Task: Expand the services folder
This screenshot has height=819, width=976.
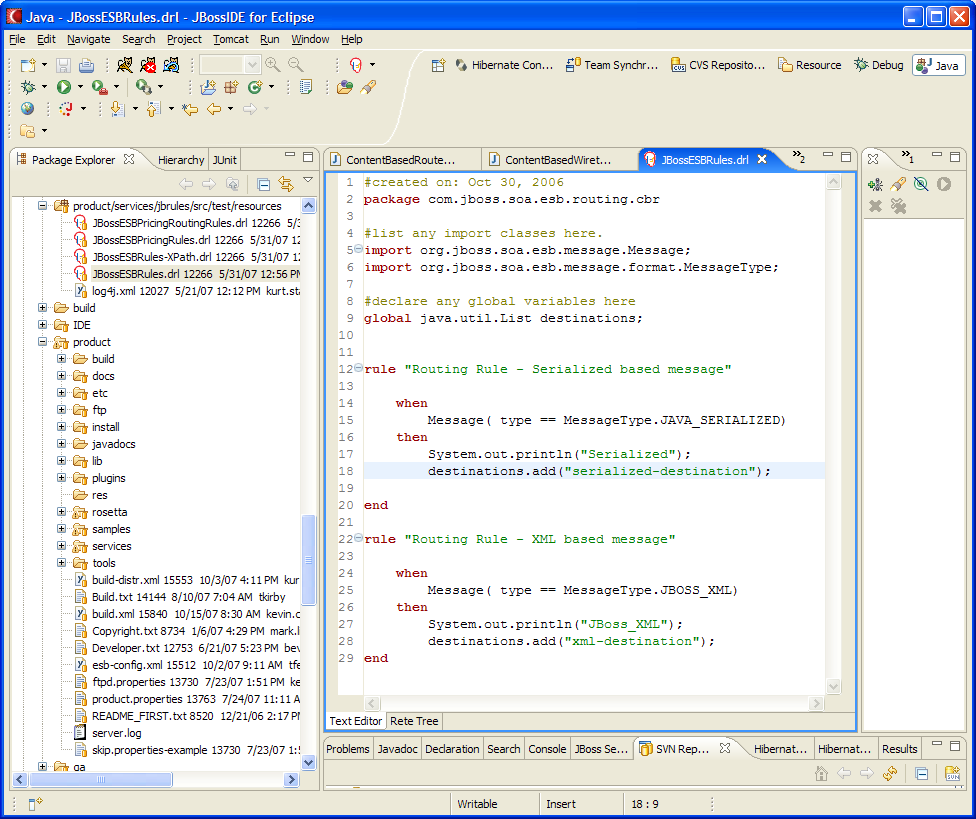Action: pos(61,545)
